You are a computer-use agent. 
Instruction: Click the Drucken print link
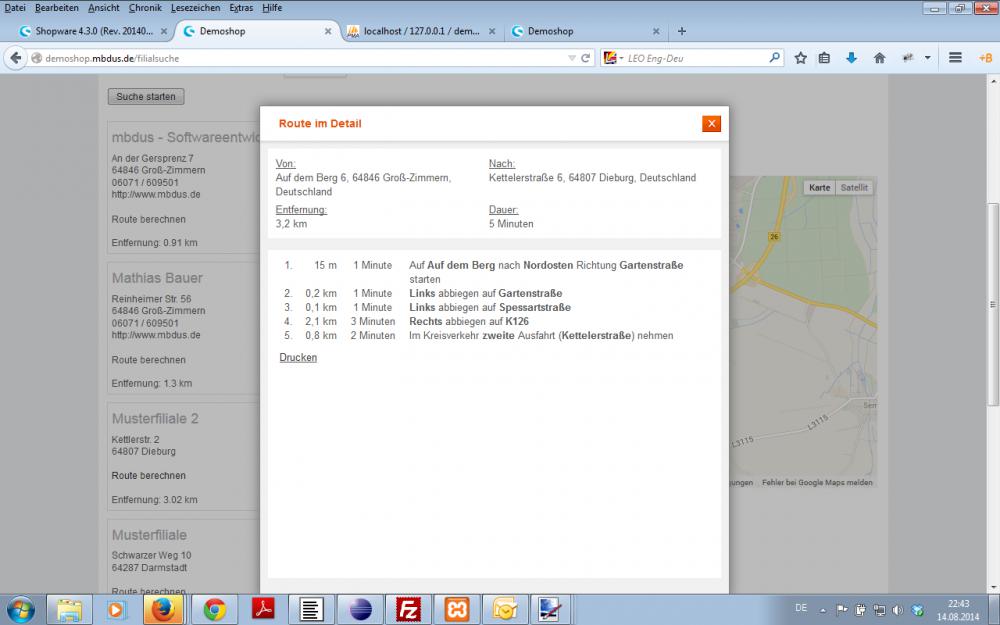pyautogui.click(x=298, y=357)
